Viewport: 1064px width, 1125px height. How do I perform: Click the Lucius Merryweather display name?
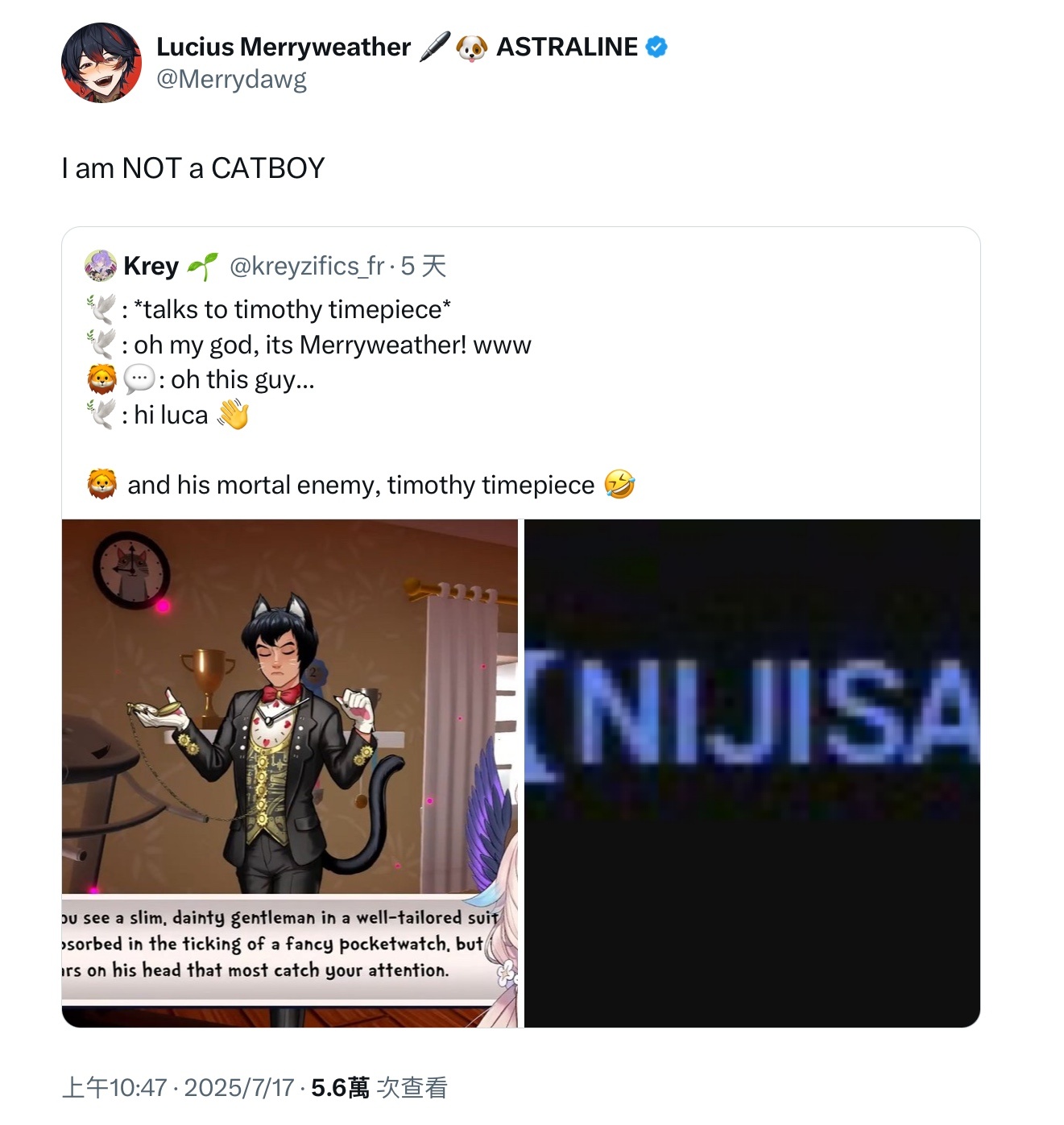[x=284, y=47]
